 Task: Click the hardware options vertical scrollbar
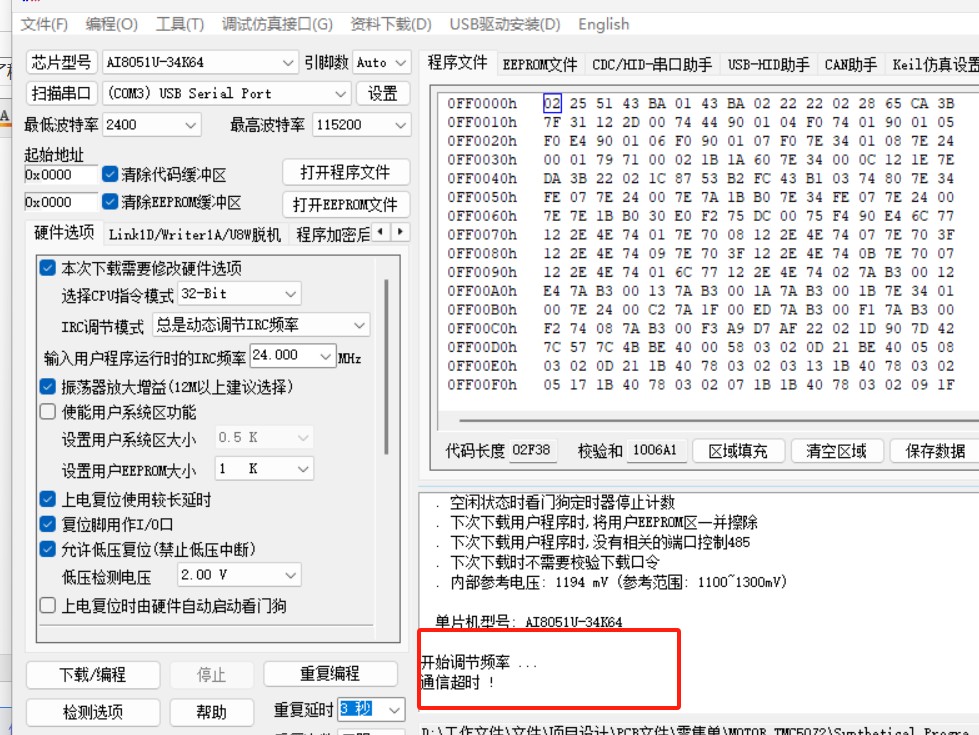pos(386,367)
